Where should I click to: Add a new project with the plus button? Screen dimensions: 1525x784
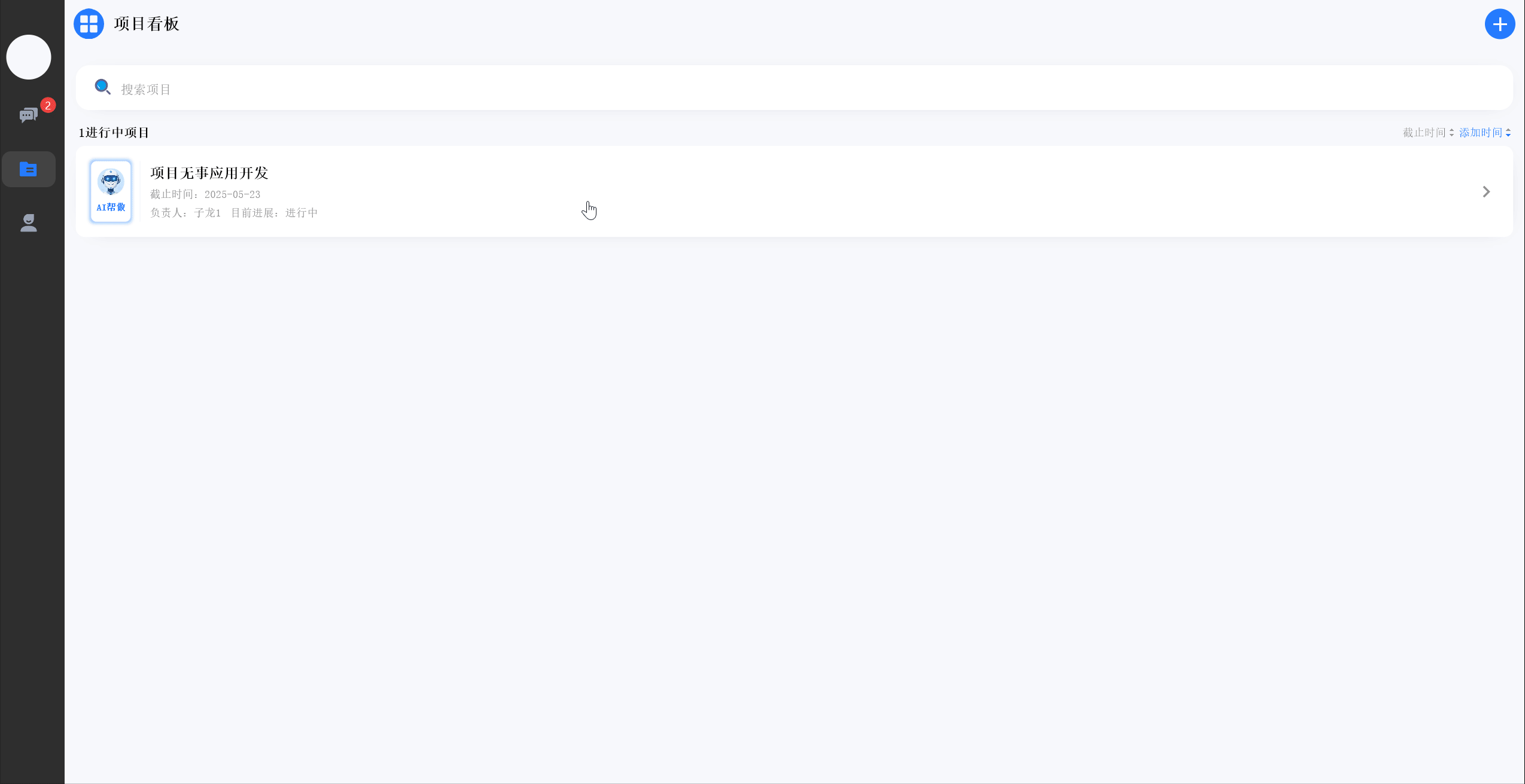click(1500, 24)
